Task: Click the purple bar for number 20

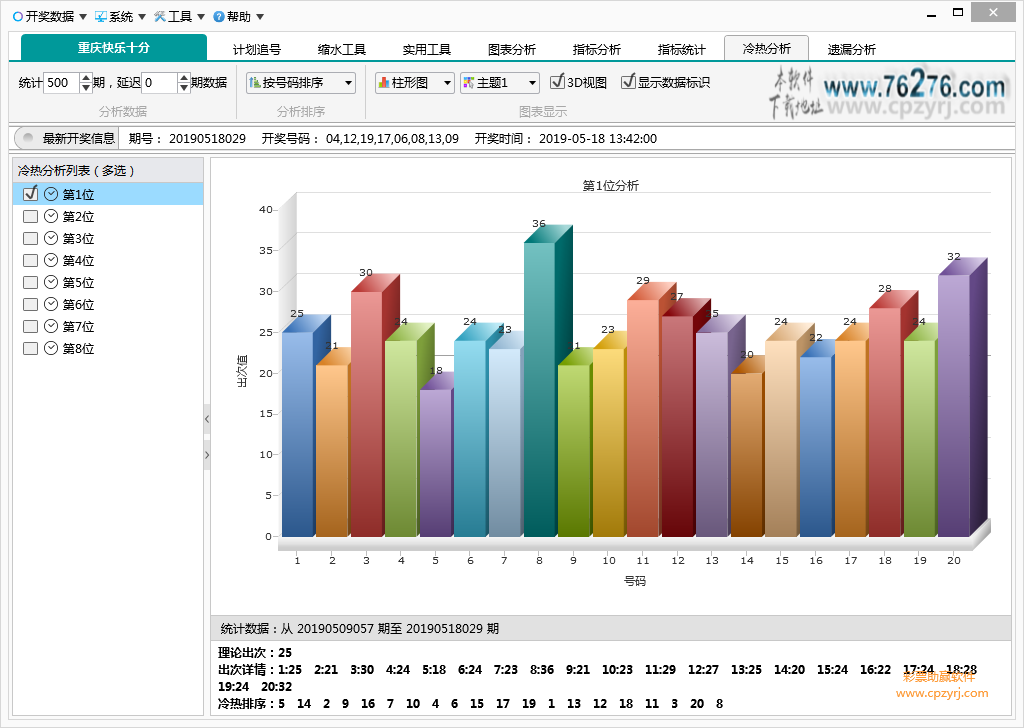Action: click(x=954, y=405)
